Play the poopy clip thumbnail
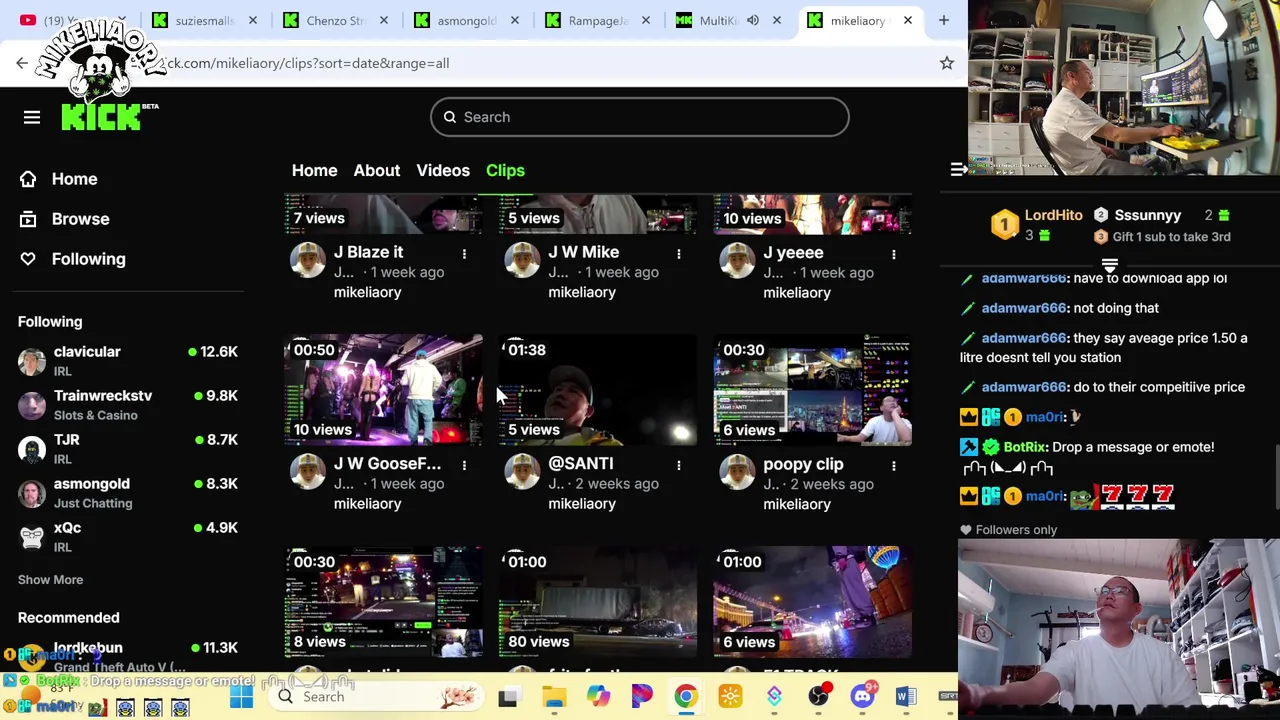The image size is (1280, 720). coord(813,390)
